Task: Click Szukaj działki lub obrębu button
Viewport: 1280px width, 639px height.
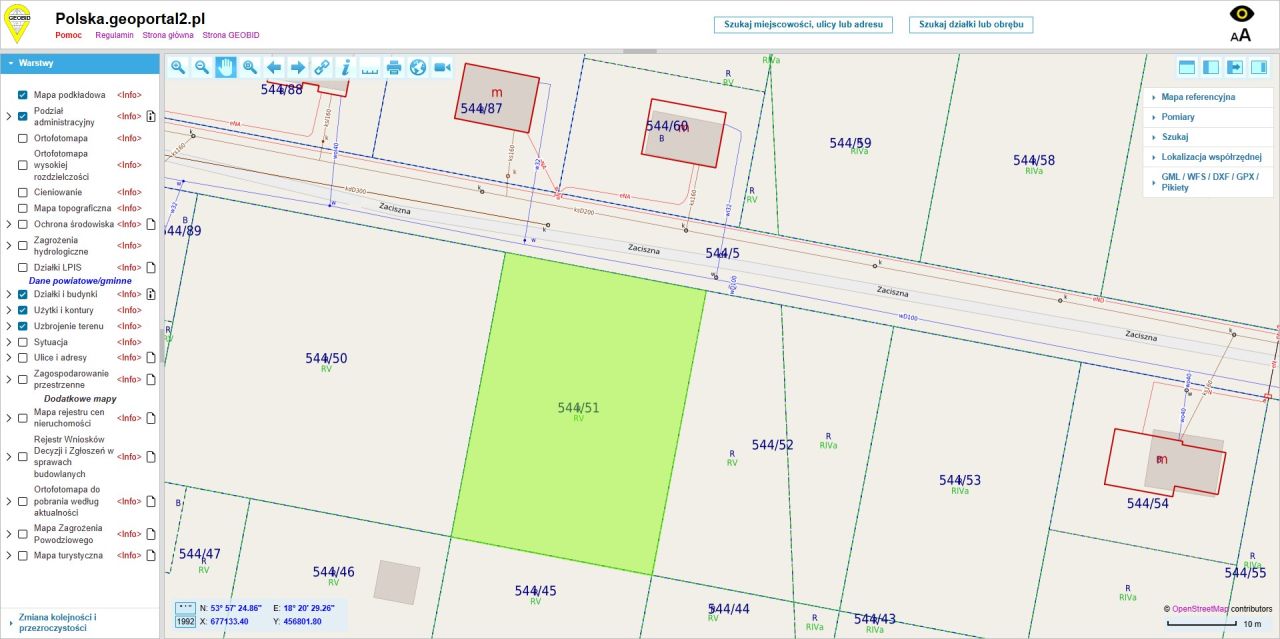Action: 970,25
